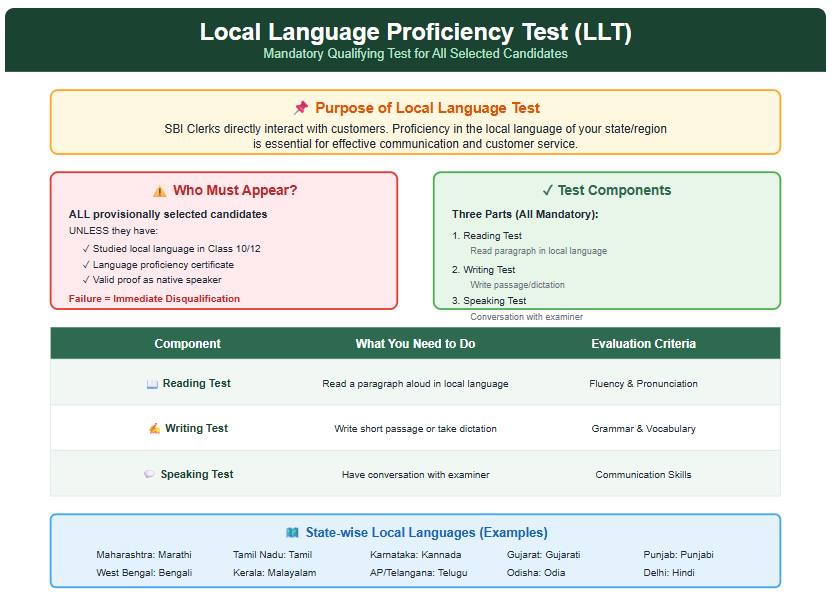The width and height of the screenshot is (834, 614).
Task: Click Kerala: Malayalam entry
Action: click(274, 573)
